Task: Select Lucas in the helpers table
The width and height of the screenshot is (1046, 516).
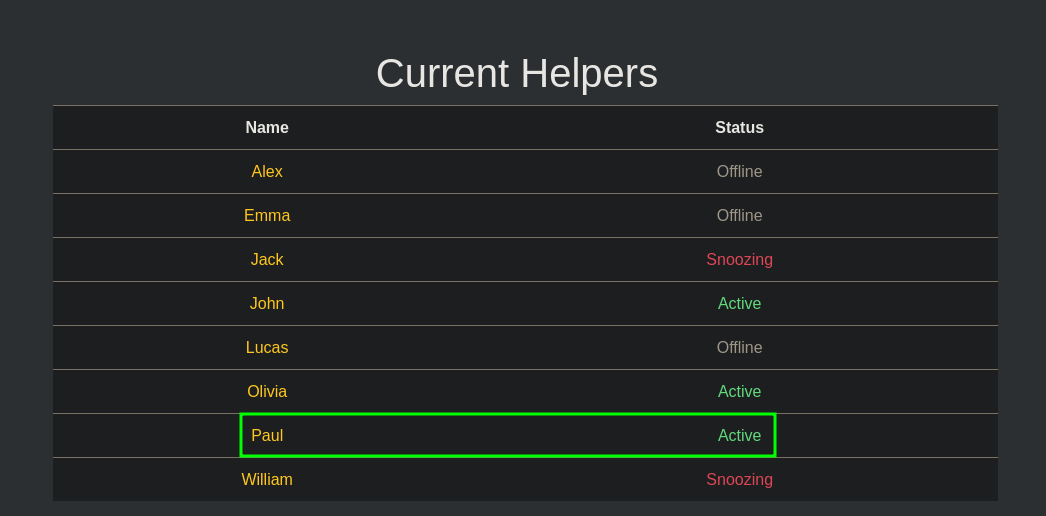Action: pos(267,347)
